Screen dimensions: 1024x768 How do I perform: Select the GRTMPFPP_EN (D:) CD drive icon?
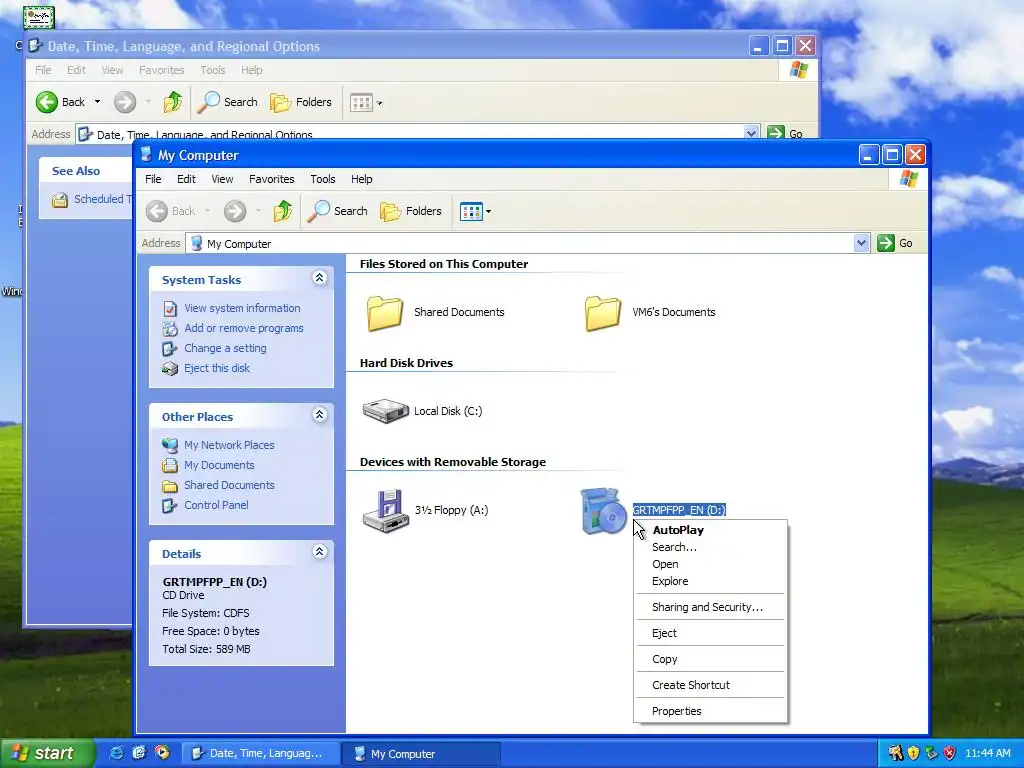tap(603, 511)
